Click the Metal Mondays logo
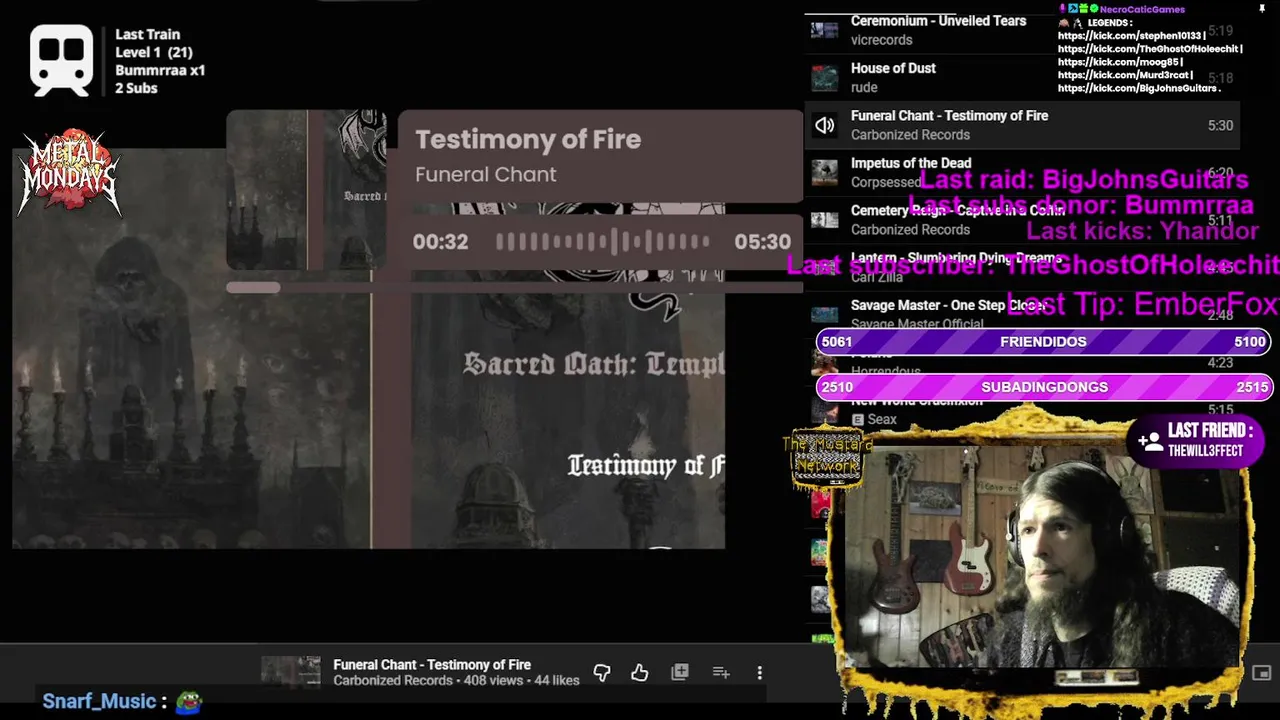This screenshot has width=1280, height=720. (68, 172)
